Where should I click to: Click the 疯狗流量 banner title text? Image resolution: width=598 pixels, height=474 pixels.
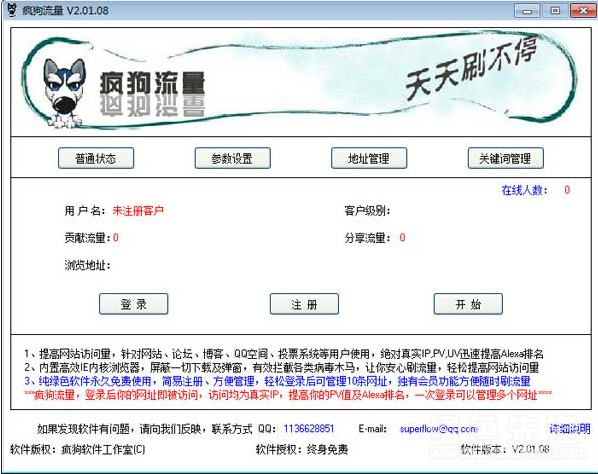pyautogui.click(x=153, y=83)
